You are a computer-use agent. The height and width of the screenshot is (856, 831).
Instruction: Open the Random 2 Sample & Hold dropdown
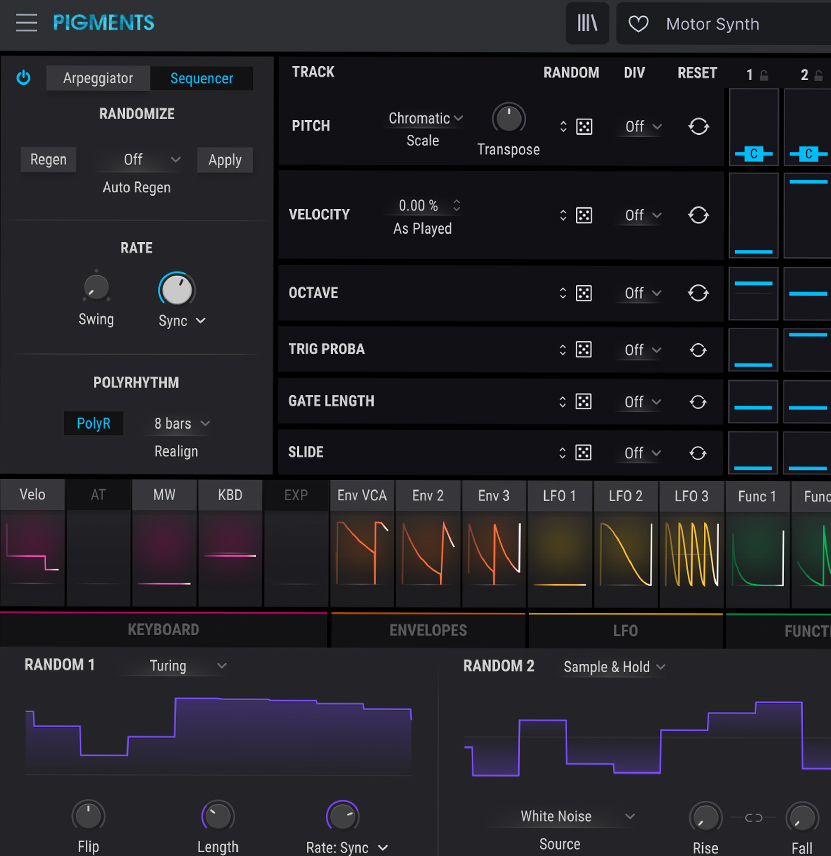614,667
